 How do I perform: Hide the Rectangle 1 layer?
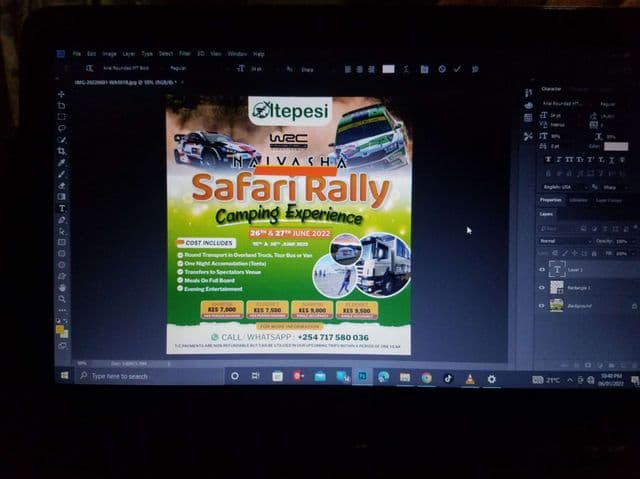[542, 288]
